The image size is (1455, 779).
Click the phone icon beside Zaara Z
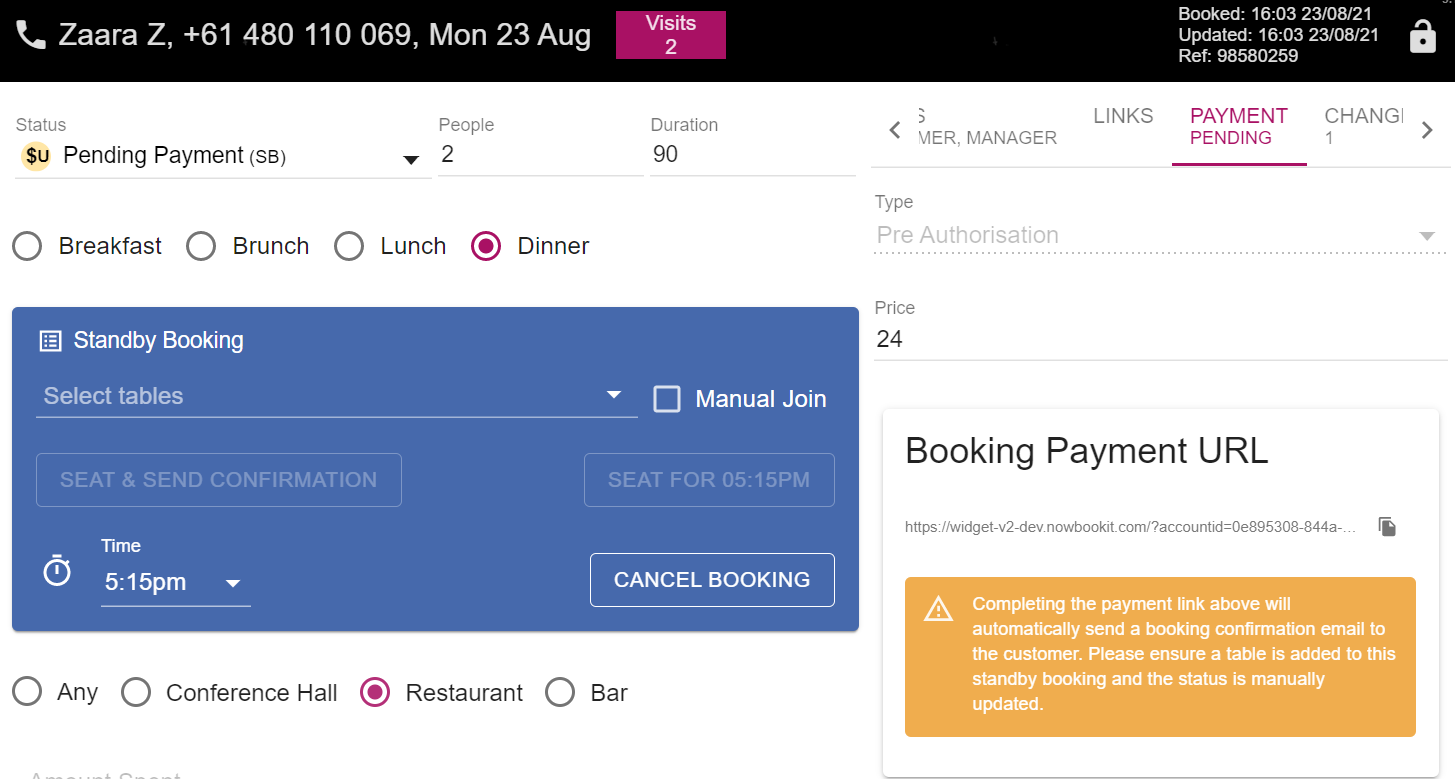[32, 36]
